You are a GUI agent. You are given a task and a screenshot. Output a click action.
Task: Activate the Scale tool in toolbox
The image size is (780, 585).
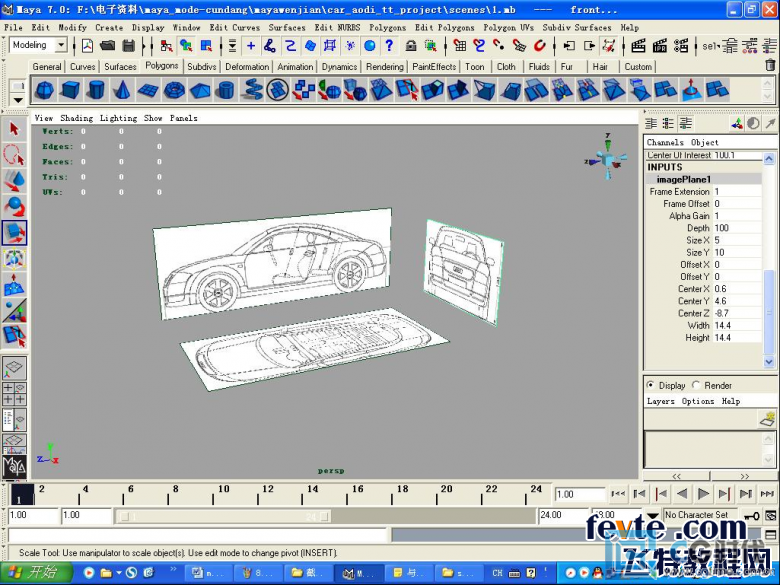14,233
